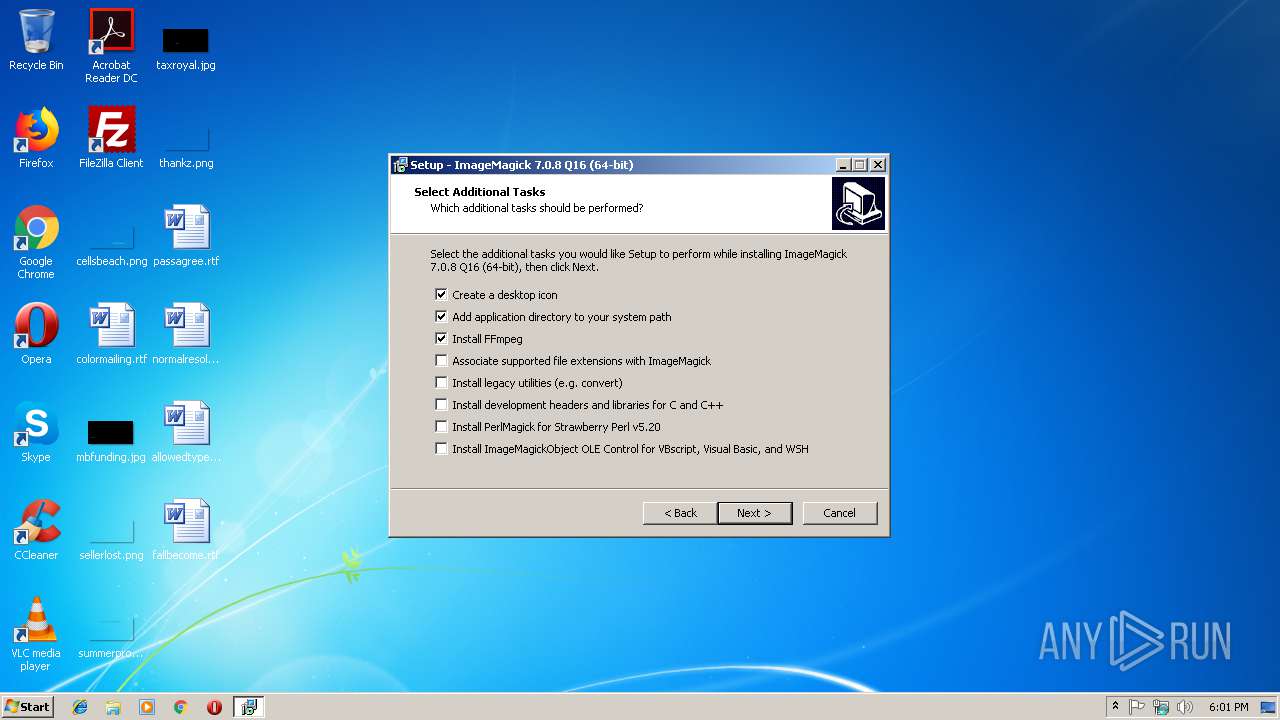Launch VLC media player from desktop
The height and width of the screenshot is (720, 1280).
(x=36, y=634)
